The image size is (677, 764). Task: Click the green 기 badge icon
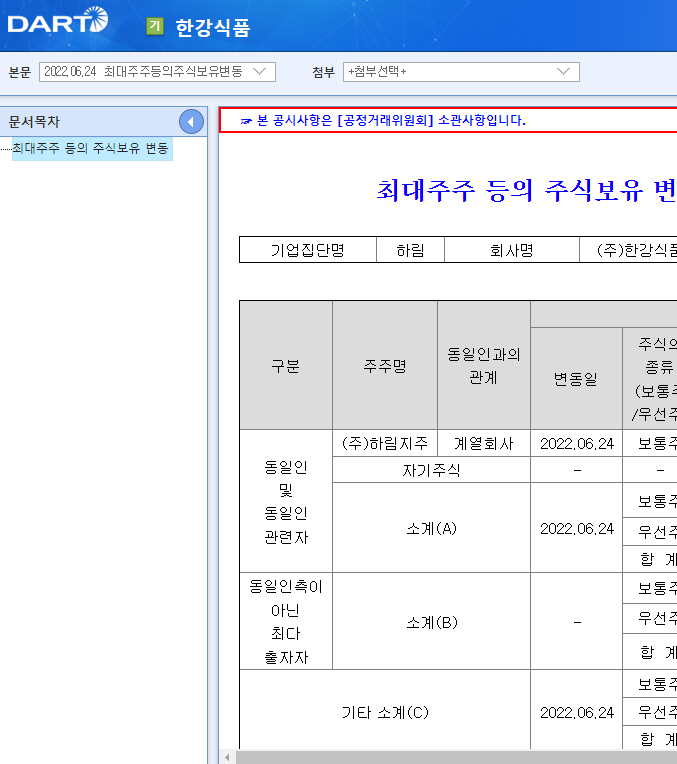click(155, 26)
